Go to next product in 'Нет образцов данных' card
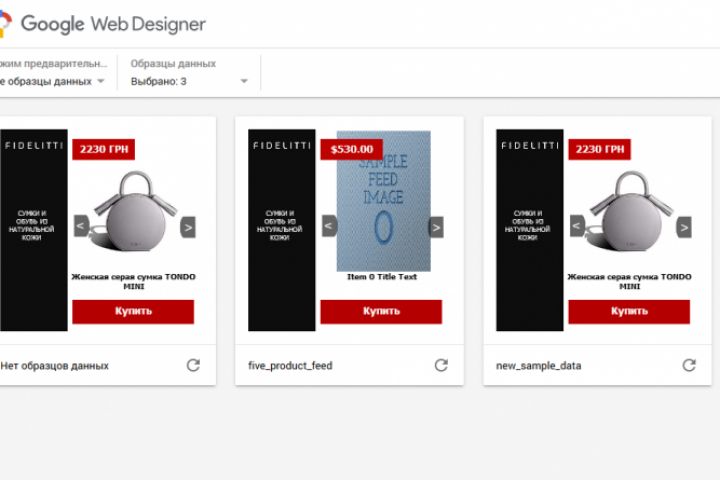The image size is (720, 480). click(x=188, y=227)
